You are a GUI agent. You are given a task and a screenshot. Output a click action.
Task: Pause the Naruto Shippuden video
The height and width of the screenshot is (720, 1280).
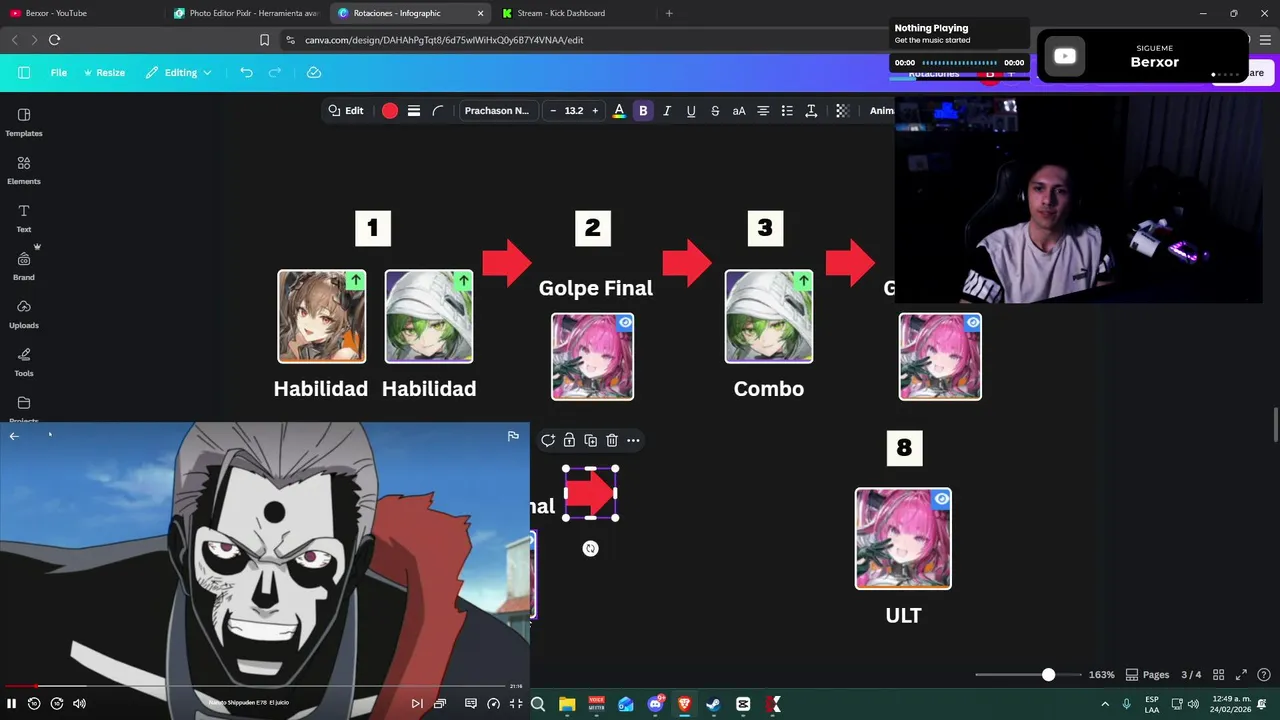[12, 704]
